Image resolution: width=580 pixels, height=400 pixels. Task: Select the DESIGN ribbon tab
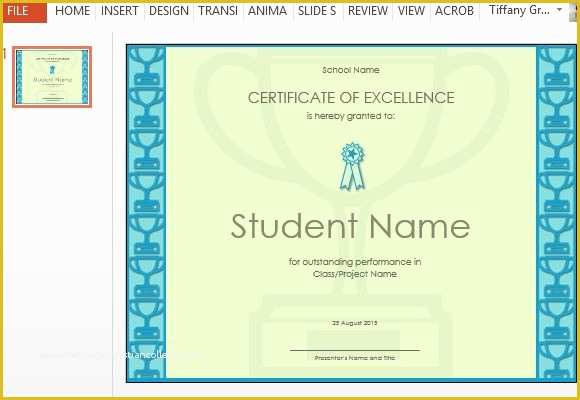click(169, 11)
